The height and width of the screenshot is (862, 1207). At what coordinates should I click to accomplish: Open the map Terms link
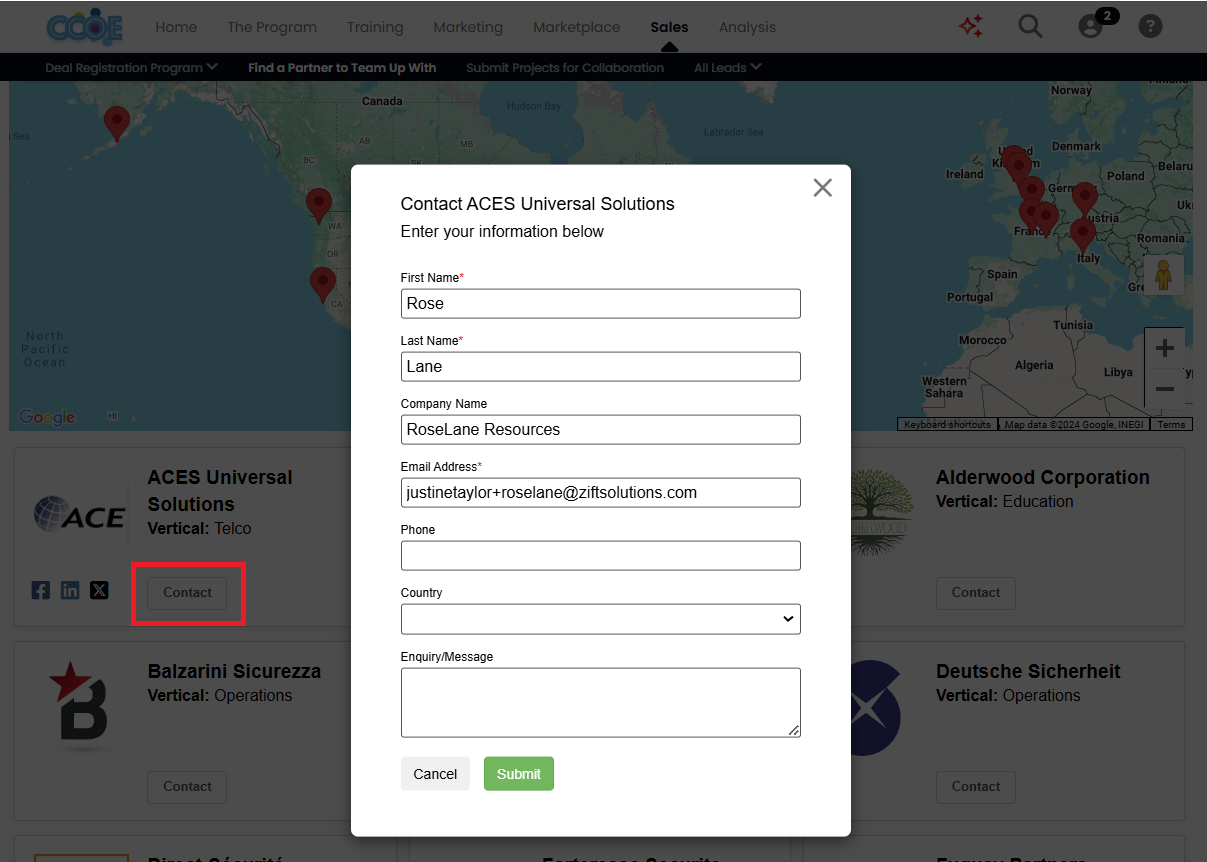1171,425
